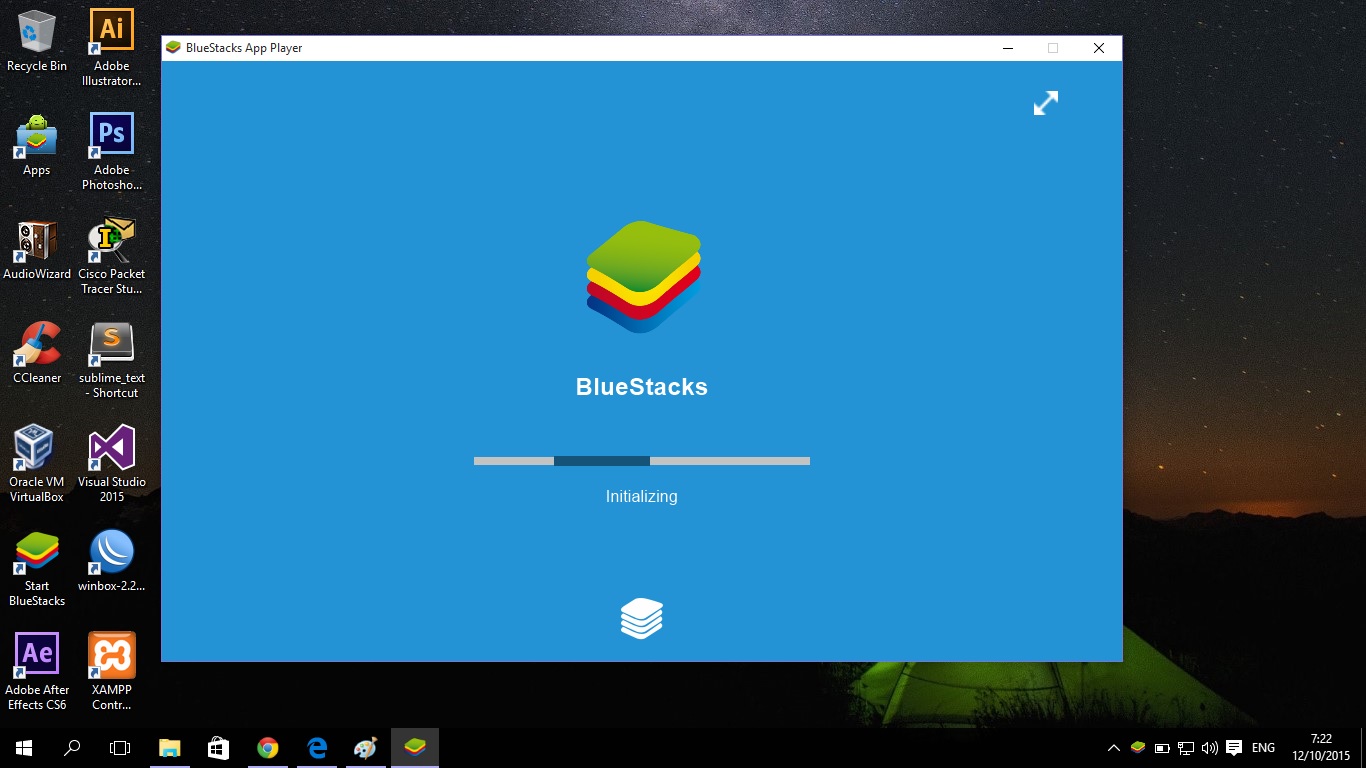Open Microsoft Edge from the taskbar
Viewport: 1366px width, 768px height.
point(317,748)
